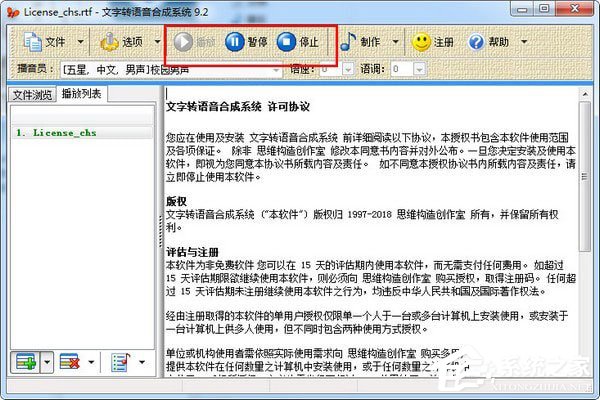
Task: Maximize the window
Action: point(544,9)
